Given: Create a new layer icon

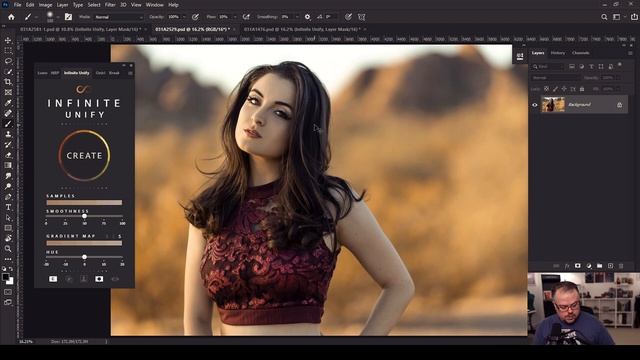Looking at the screenshot, I should tap(611, 266).
